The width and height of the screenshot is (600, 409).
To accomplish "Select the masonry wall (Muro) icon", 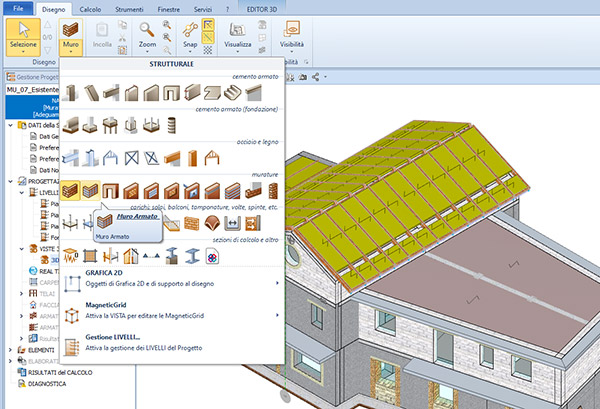I will click(x=70, y=191).
